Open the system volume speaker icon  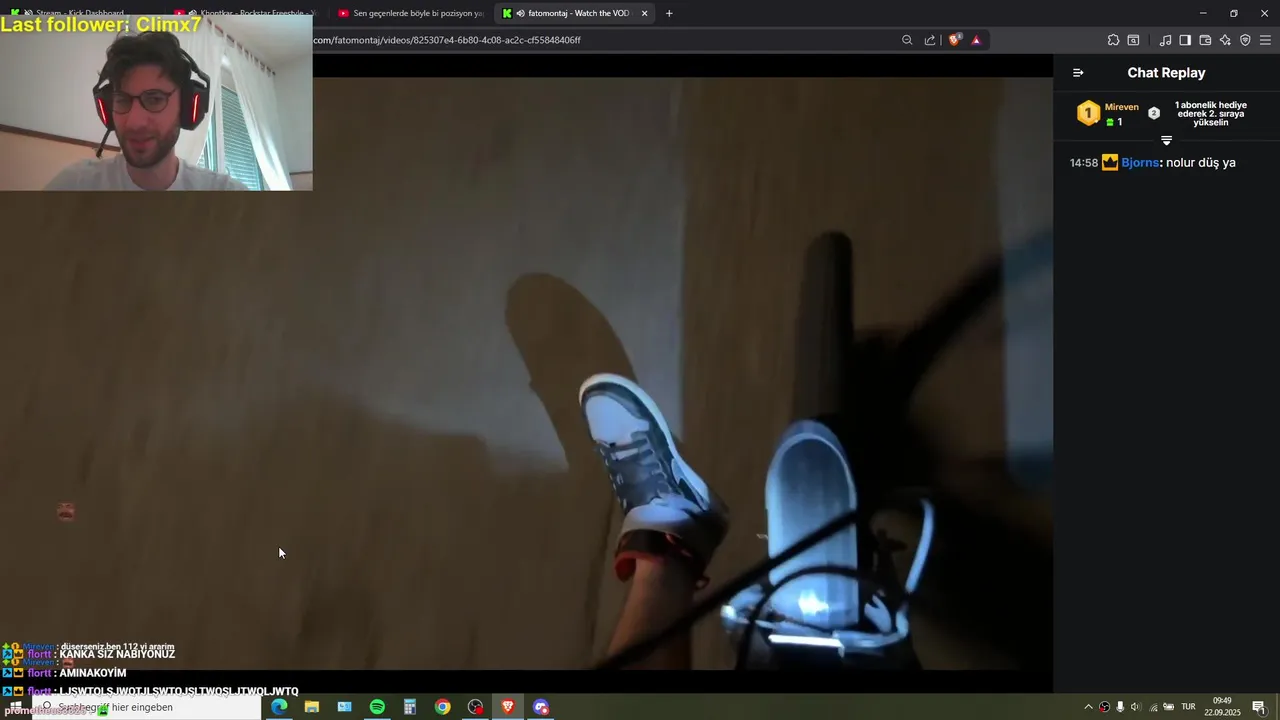1136,707
